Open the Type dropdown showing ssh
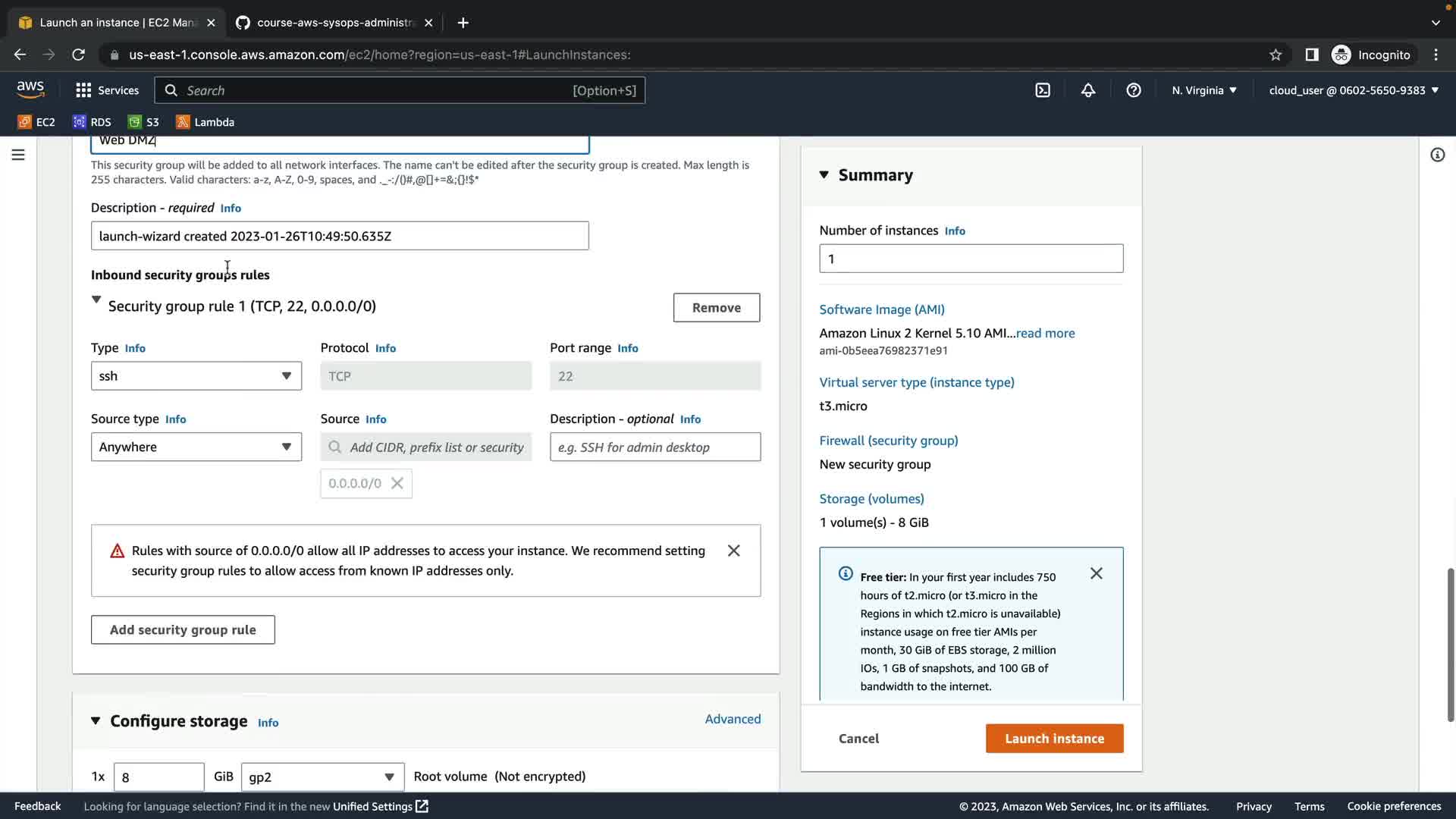The height and width of the screenshot is (819, 1456). point(196,376)
